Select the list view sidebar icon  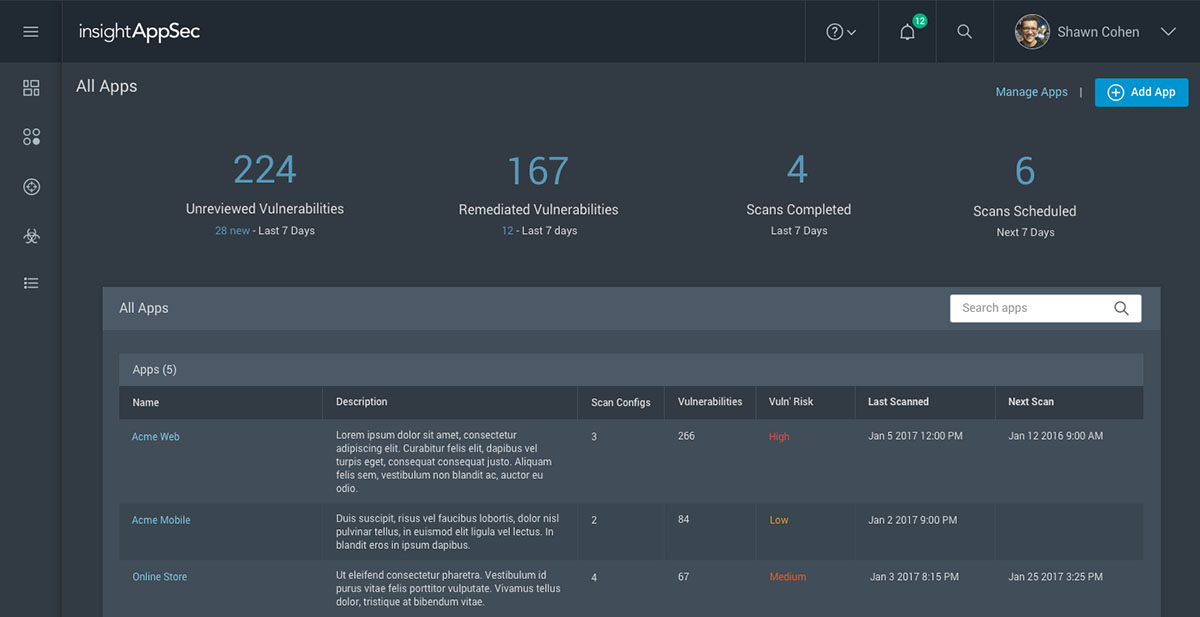tap(31, 284)
